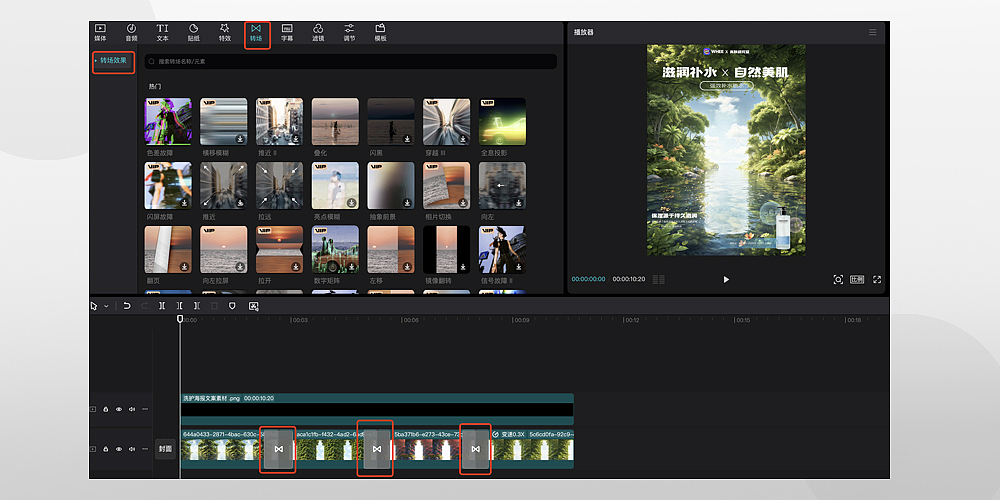
Task: Click the image-with-cursor icon in timeline toolbar
Action: [x=253, y=306]
